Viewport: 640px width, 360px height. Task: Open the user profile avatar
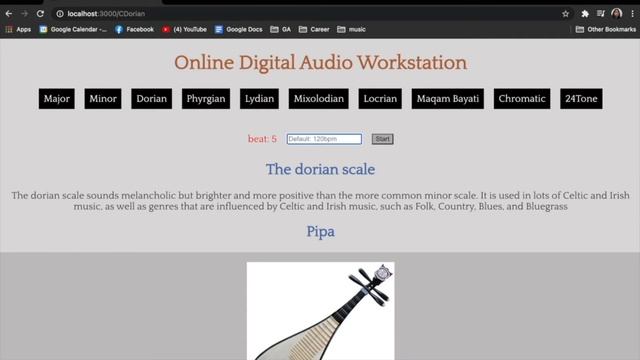pos(617,13)
